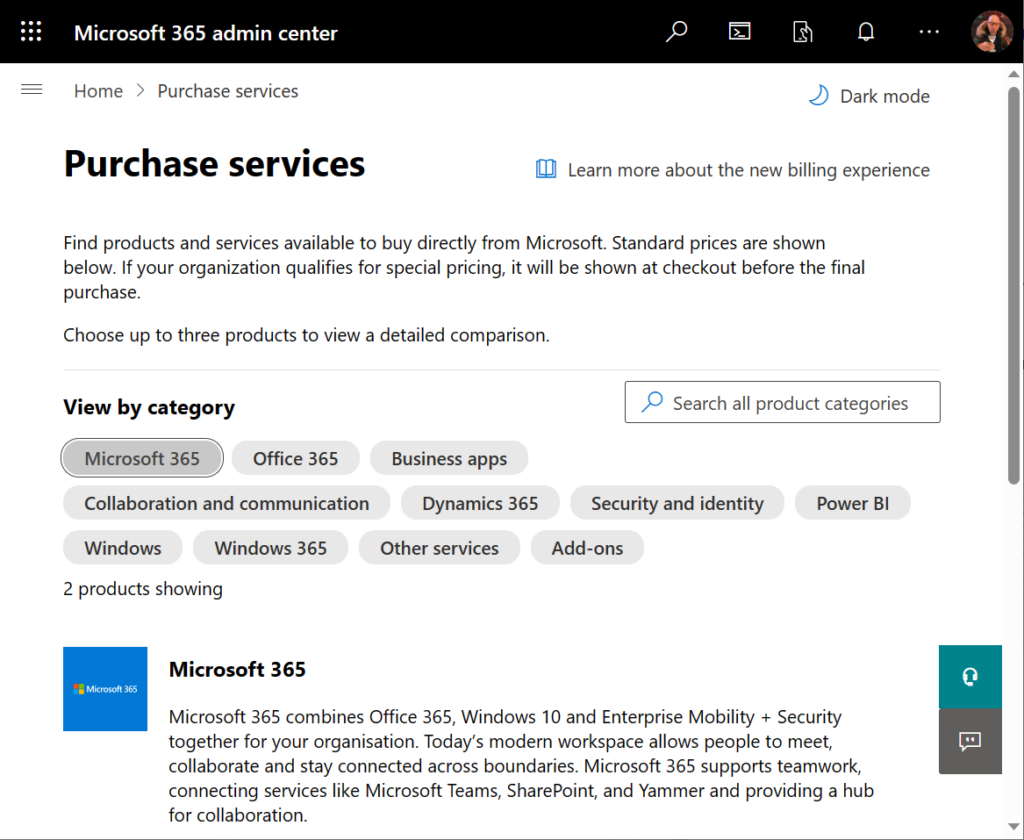Open the app launcher waffle icon
This screenshot has height=840, width=1024.
point(31,31)
